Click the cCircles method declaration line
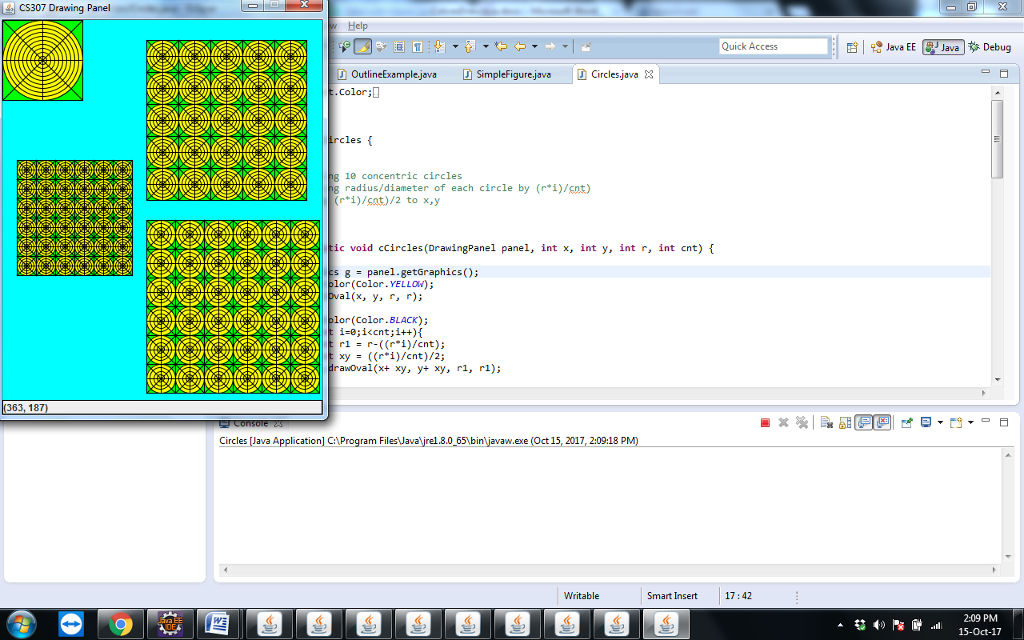This screenshot has height=640, width=1024. (x=521, y=248)
